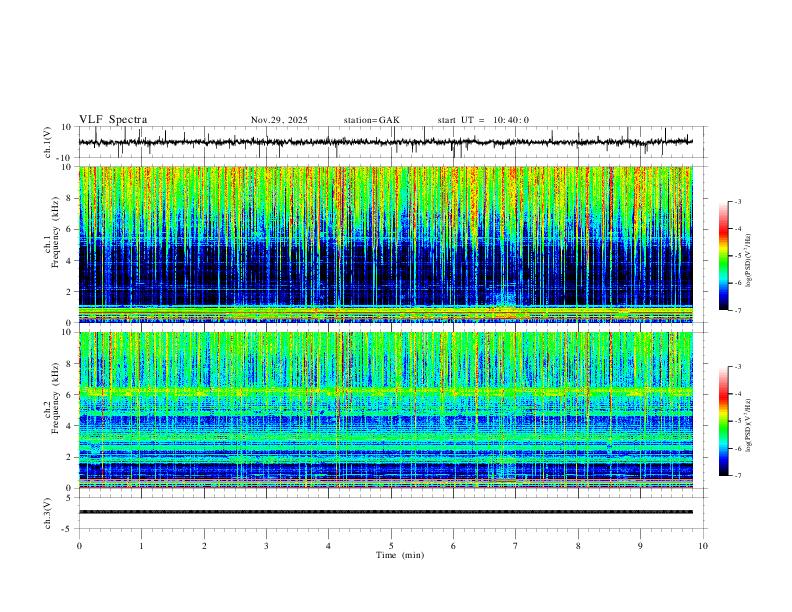The height and width of the screenshot is (612, 792).
Task: Click the "-5" label on ch.1 color bar
Action: click(x=738, y=256)
